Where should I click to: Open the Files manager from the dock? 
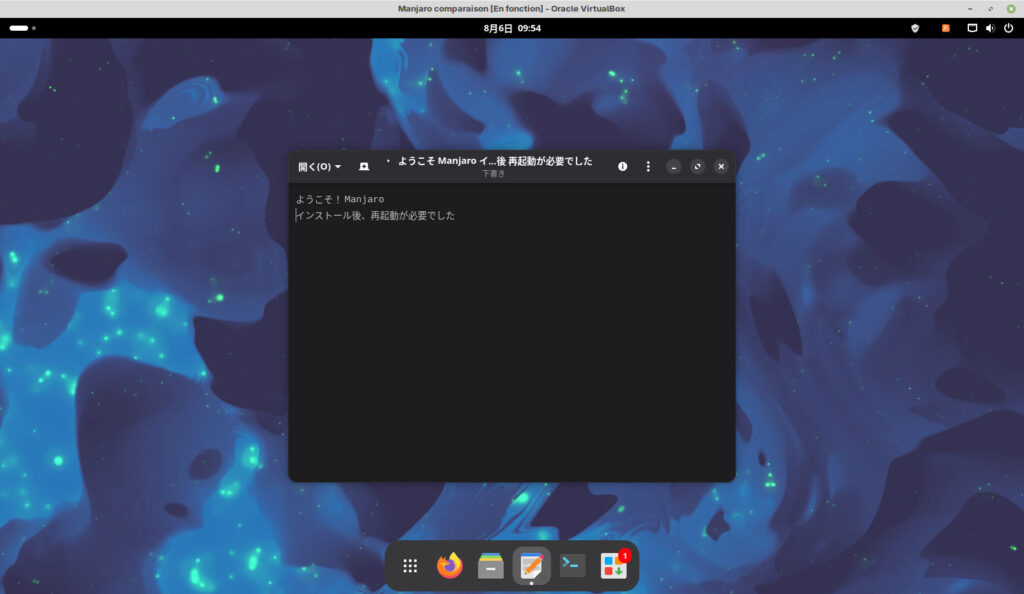click(490, 566)
